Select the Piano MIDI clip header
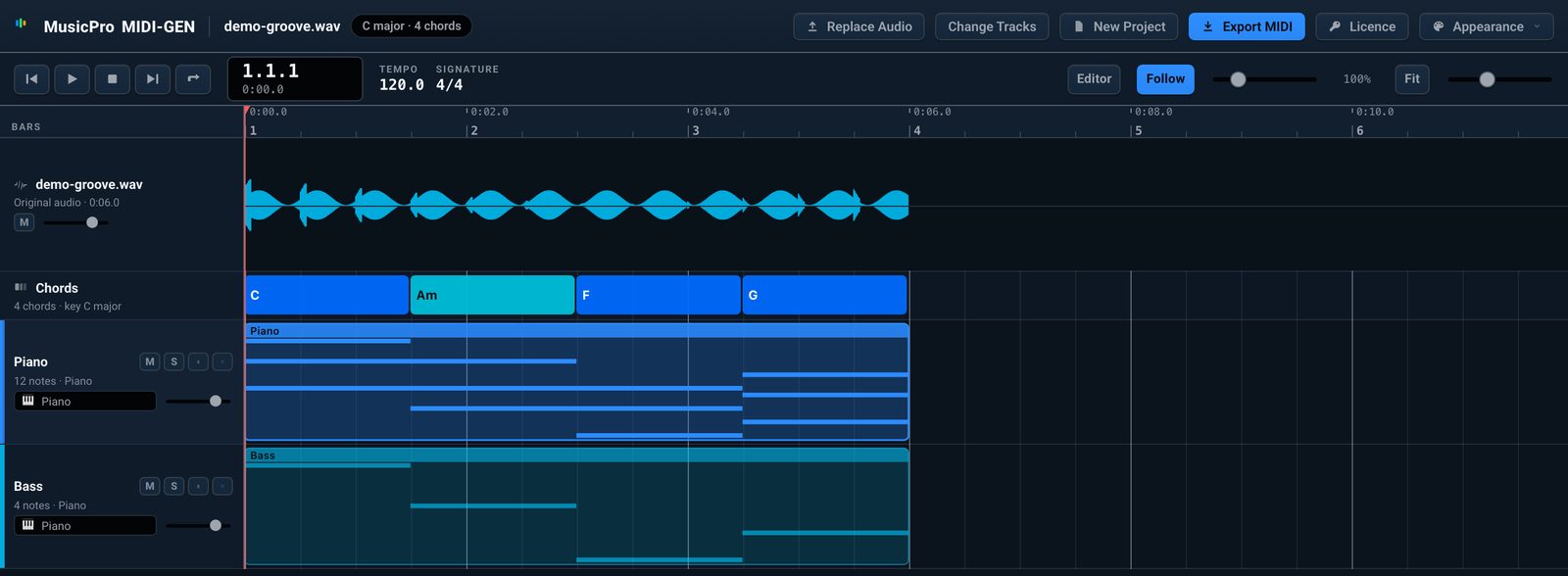Viewport: 1568px width, 576px height. click(x=577, y=331)
